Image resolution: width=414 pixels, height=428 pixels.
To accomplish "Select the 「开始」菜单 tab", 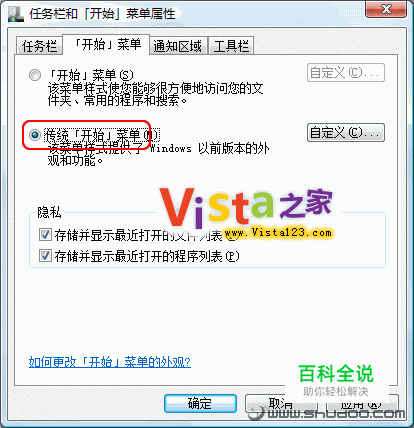I will pos(106,44).
